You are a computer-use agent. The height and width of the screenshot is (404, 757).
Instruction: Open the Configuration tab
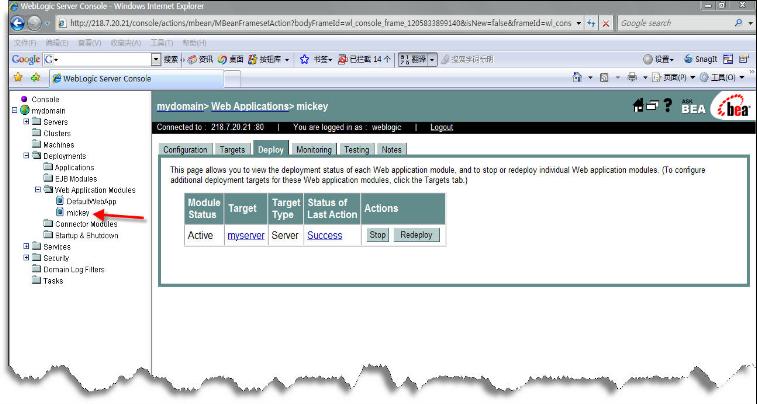[185, 150]
